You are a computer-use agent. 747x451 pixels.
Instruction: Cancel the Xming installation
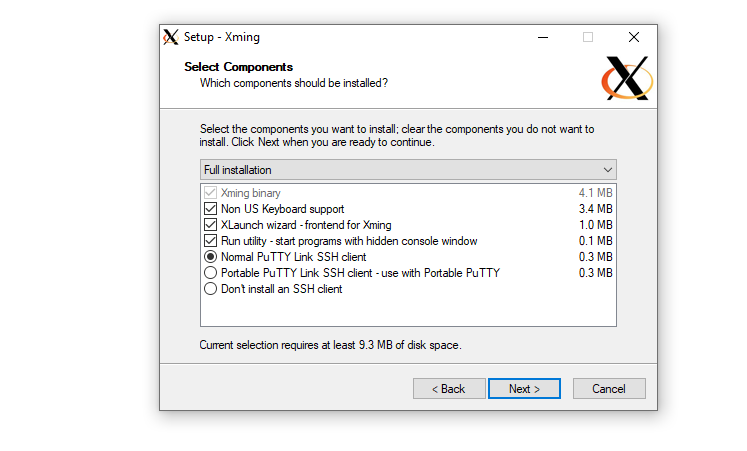(608, 389)
